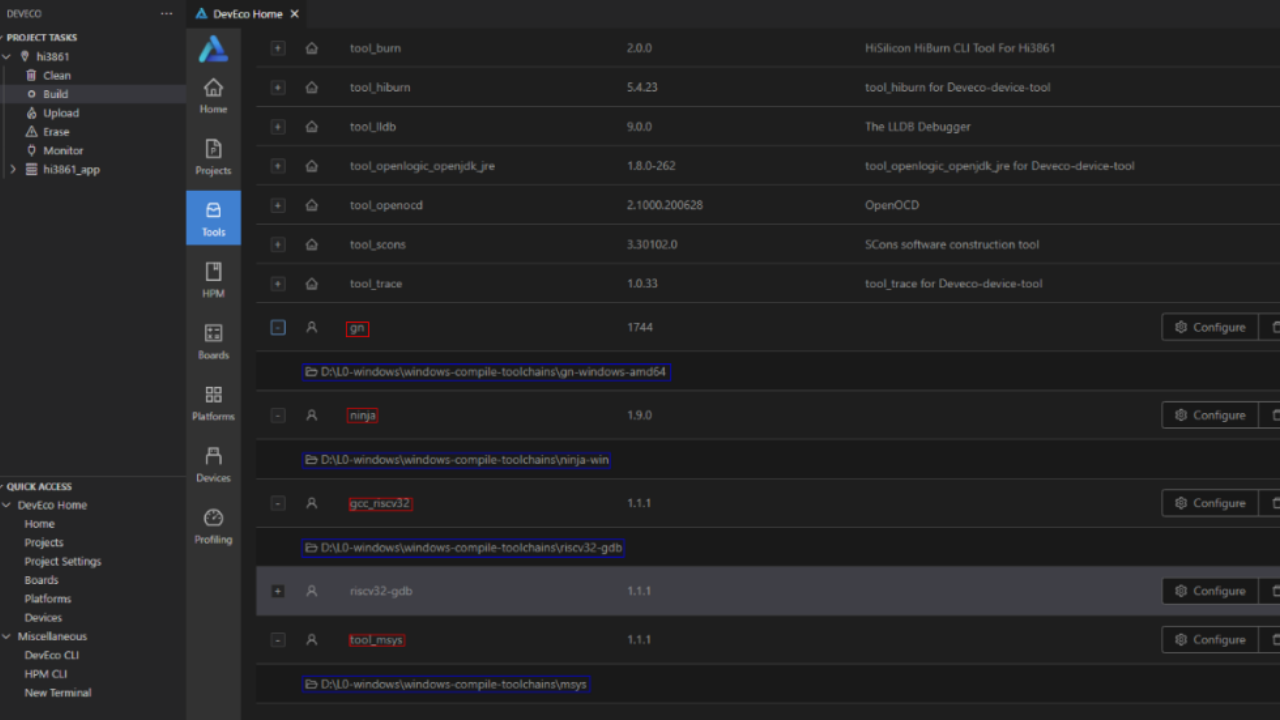Viewport: 1280px width, 720px height.
Task: Select the Upload project task
Action: (x=60, y=113)
